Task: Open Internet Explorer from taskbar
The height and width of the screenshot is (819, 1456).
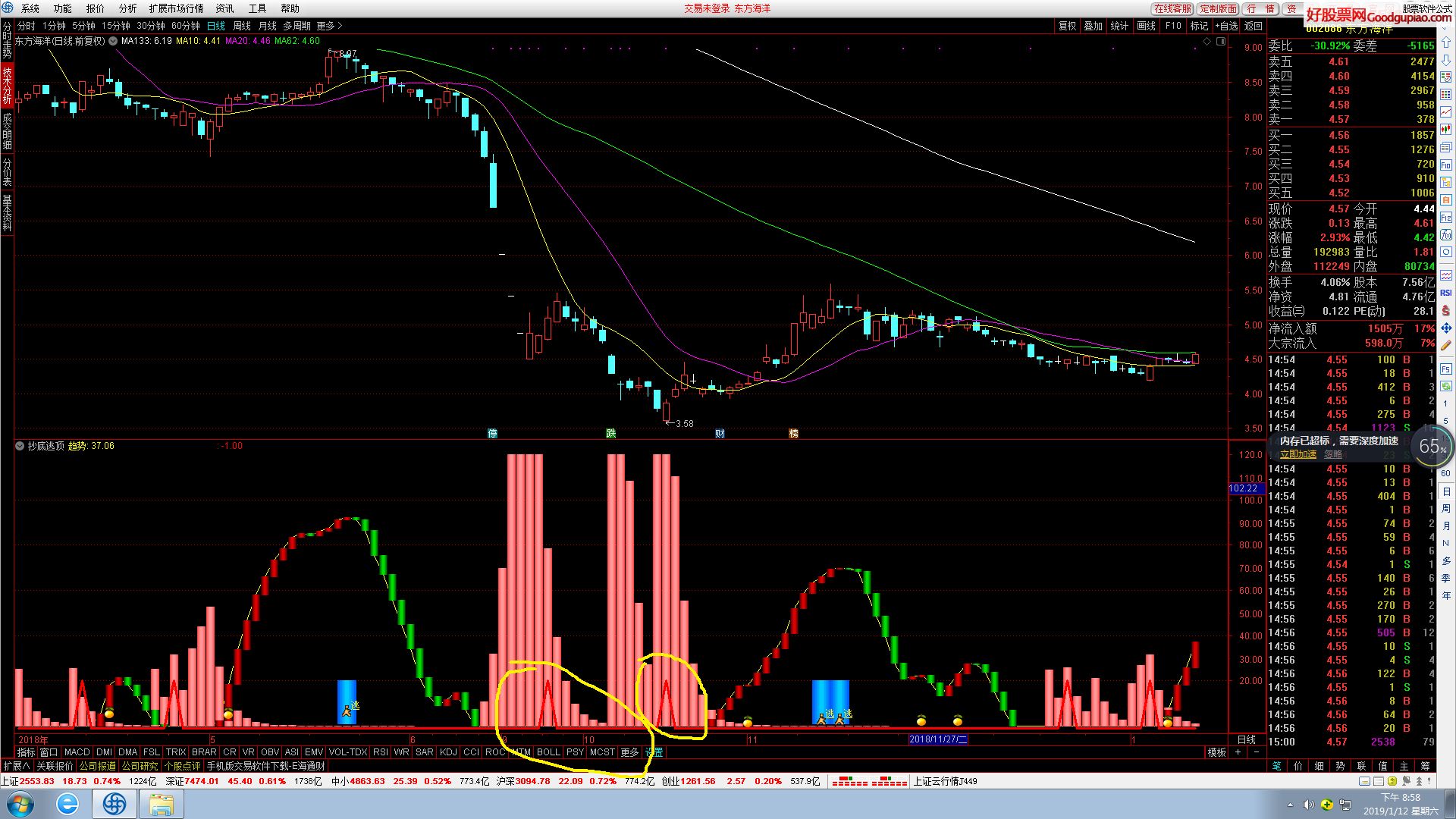Action: pos(67,804)
